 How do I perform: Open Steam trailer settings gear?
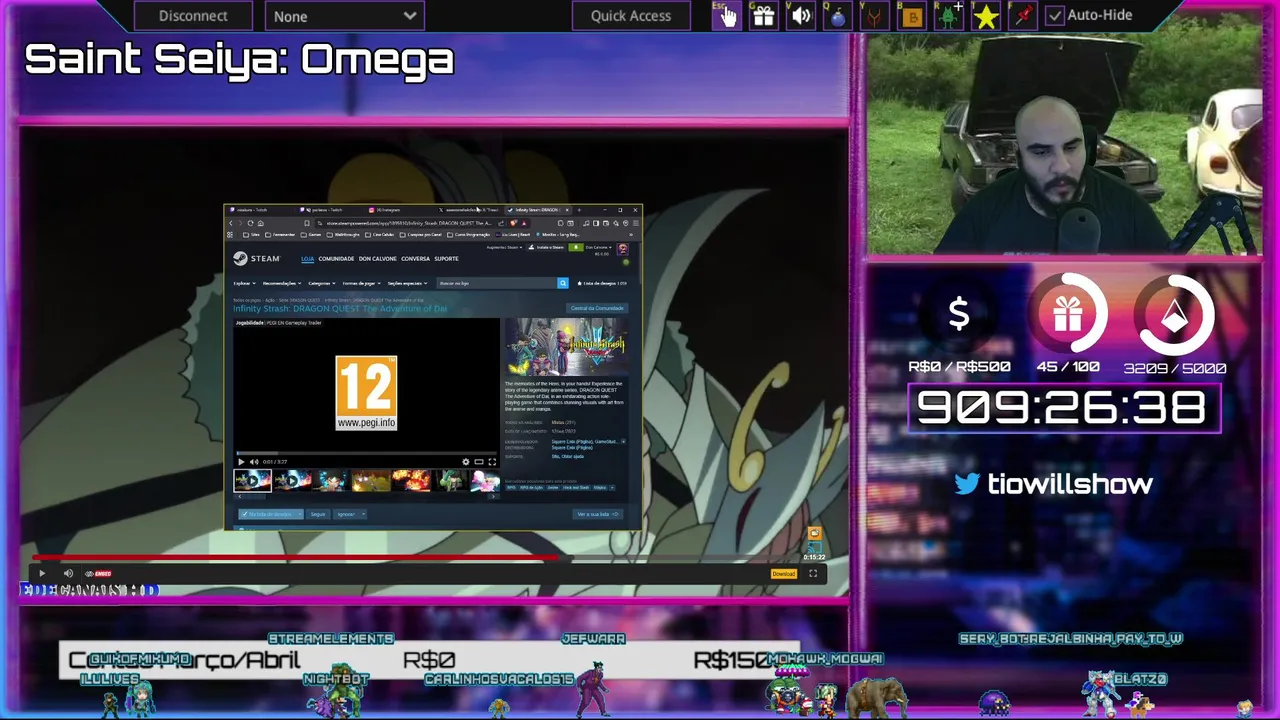tap(466, 462)
